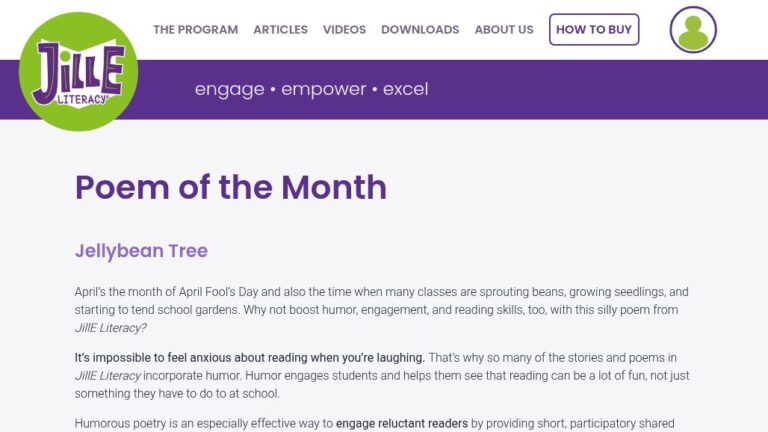The height and width of the screenshot is (432, 768).
Task: Open The Program menu item
Action: click(195, 29)
